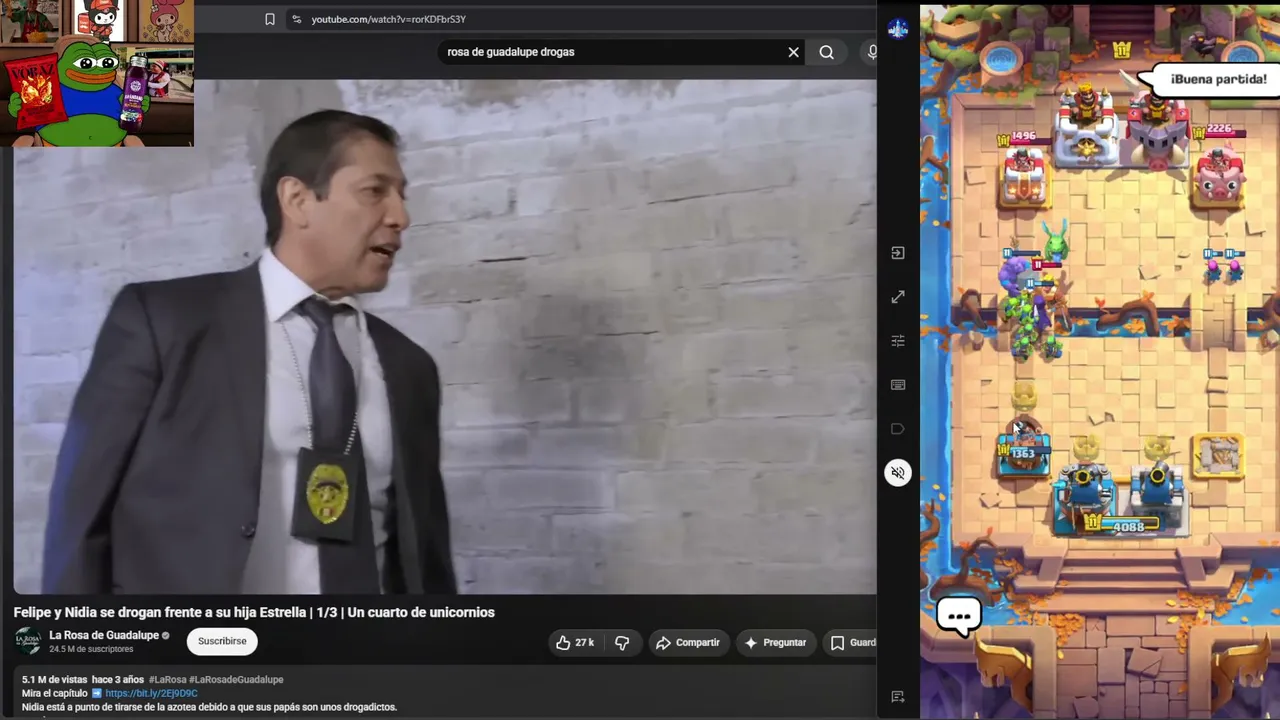This screenshot has width=1280, height=720.
Task: Like the video with thumbs up
Action: (575, 642)
